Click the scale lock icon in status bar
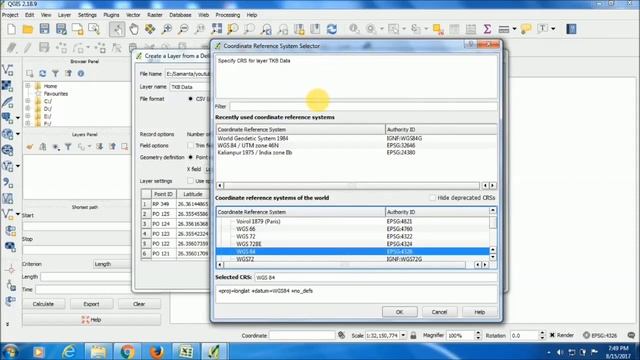The width and height of the screenshot is (640, 360). pyautogui.click(x=413, y=335)
